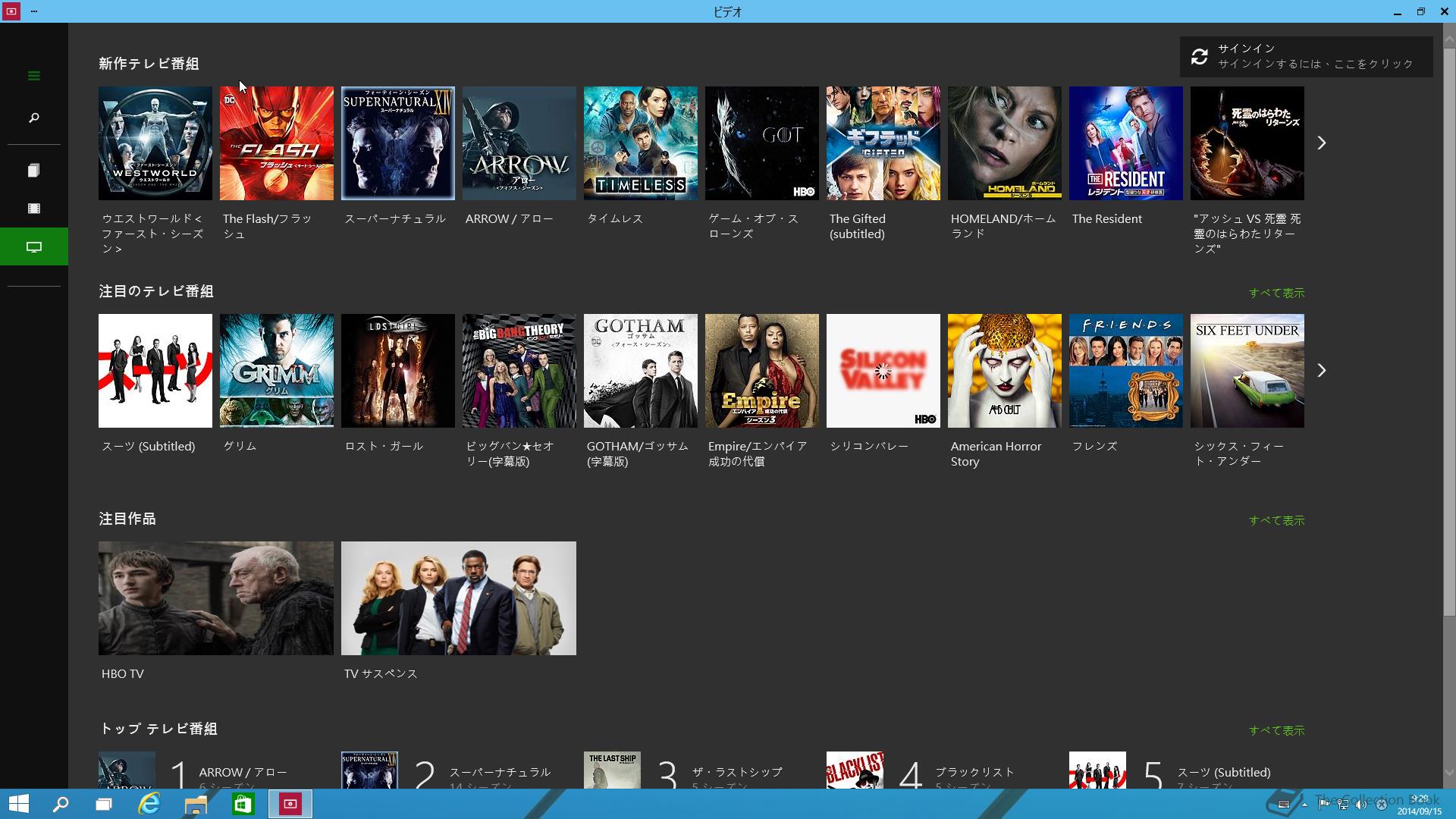The height and width of the screenshot is (819, 1456).
Task: Click the Video app taskbar icon
Action: [x=290, y=804]
